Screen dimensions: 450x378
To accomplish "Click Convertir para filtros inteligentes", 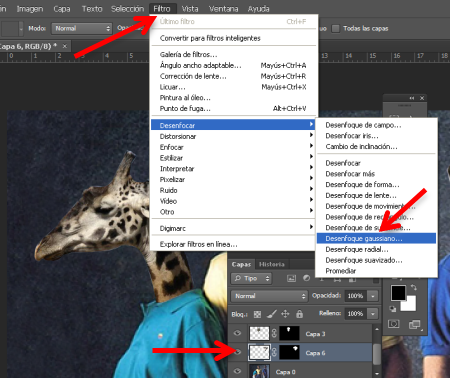I will 234,38.
